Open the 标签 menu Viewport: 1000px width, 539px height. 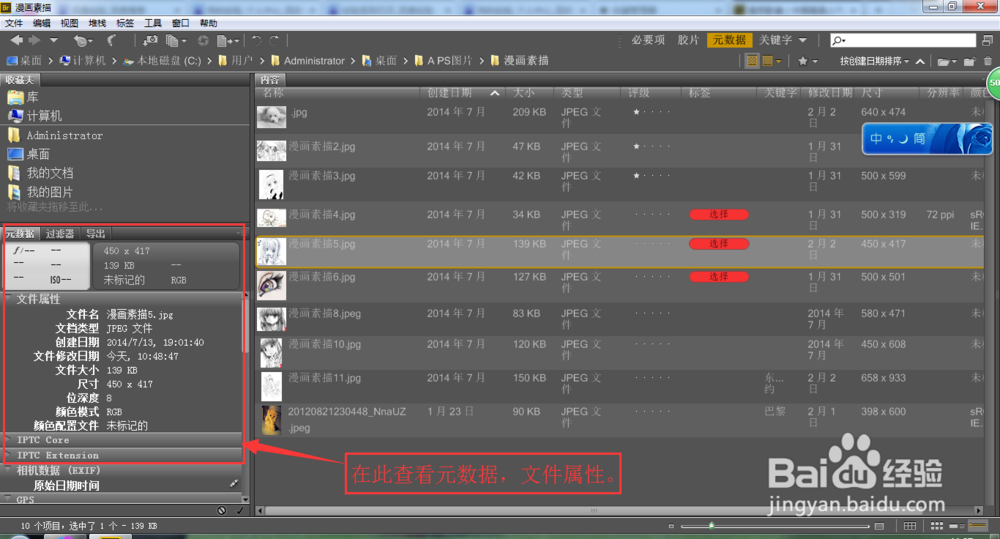pyautogui.click(x=125, y=23)
